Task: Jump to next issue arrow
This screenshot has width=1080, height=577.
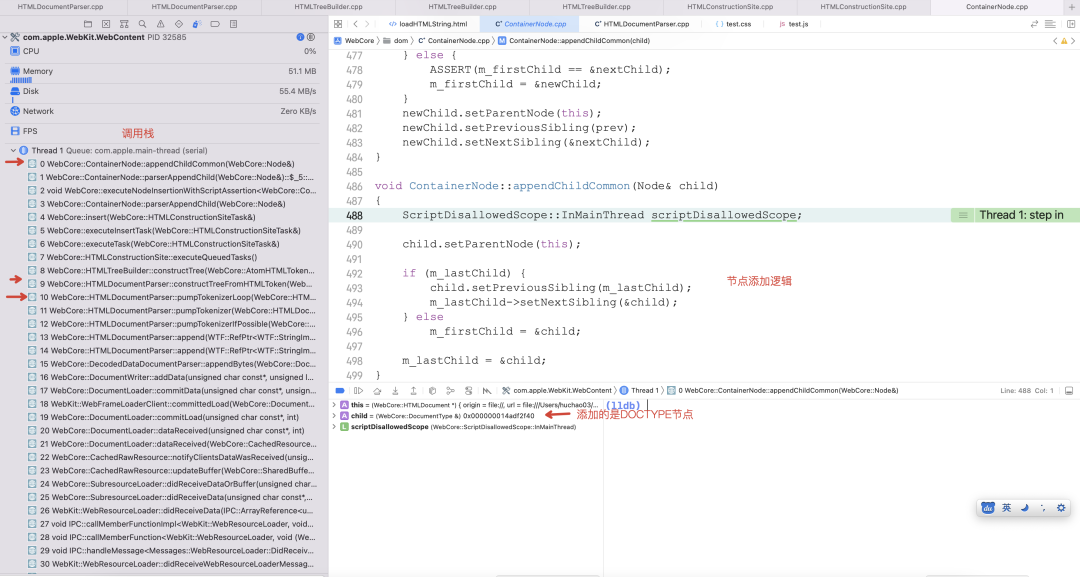Action: tap(1073, 41)
